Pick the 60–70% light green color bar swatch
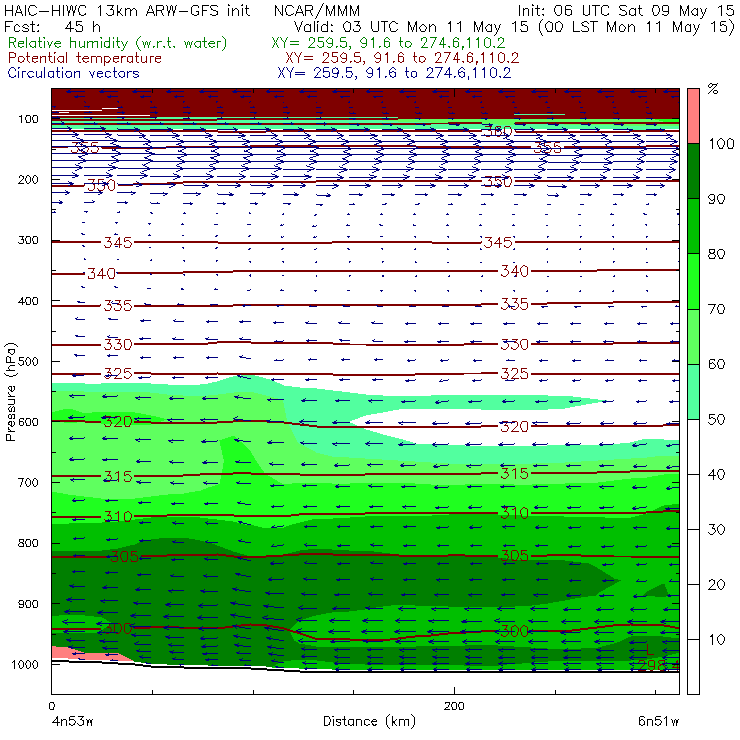Image resolution: width=740 pixels, height=740 pixels. 693,336
